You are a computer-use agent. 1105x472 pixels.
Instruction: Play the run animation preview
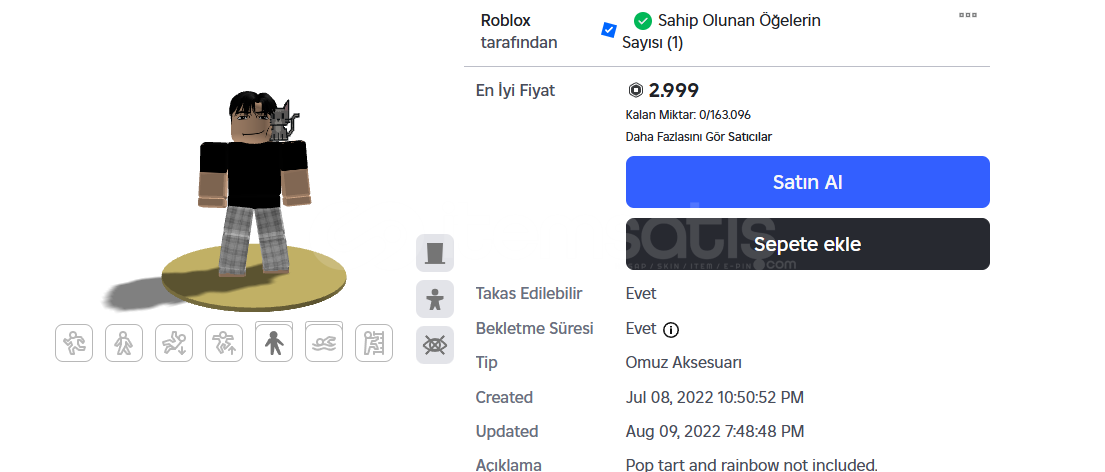coord(74,343)
